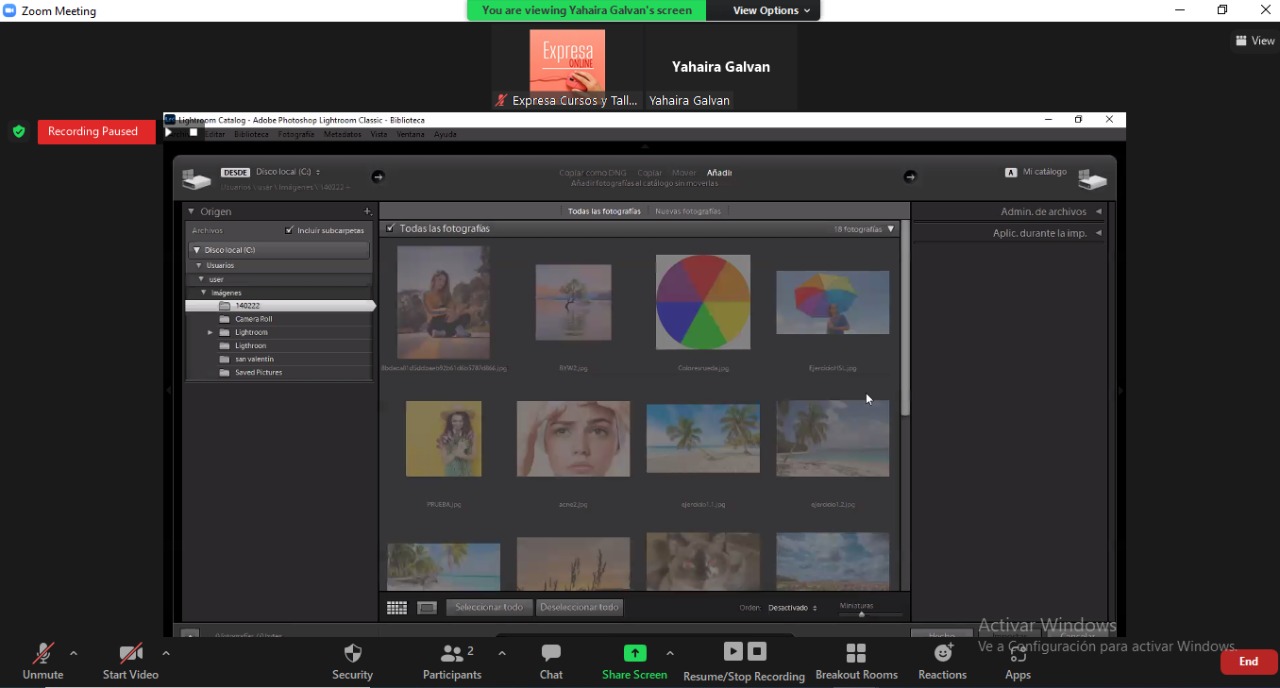1280x688 pixels.
Task: Unmute the microphone in Zoom
Action: click(43, 661)
